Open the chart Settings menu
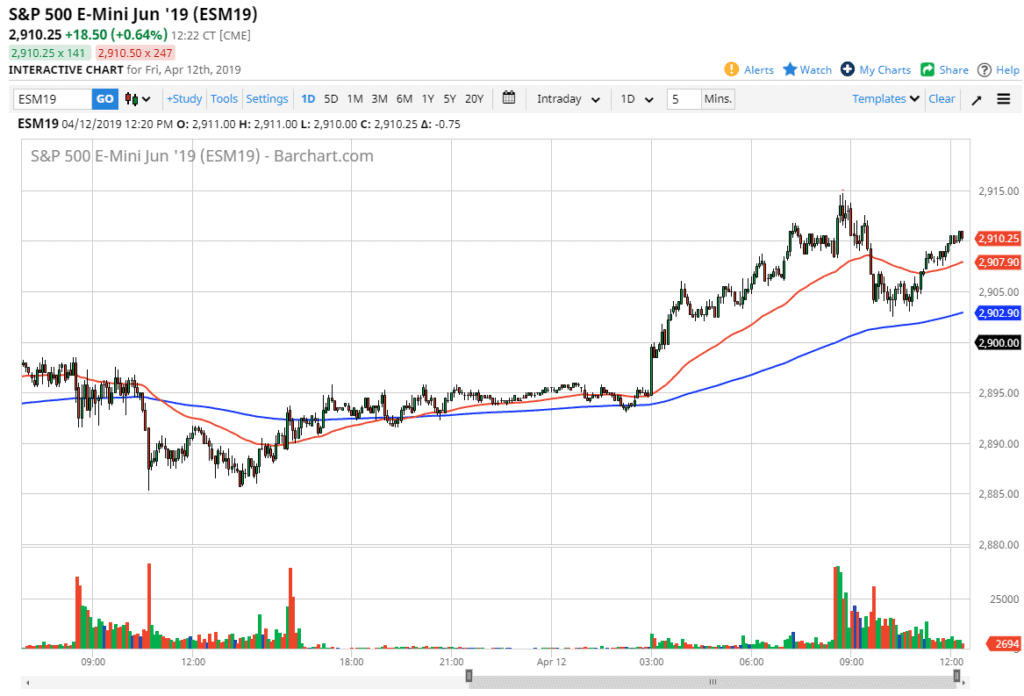1024x696 pixels. (x=267, y=99)
